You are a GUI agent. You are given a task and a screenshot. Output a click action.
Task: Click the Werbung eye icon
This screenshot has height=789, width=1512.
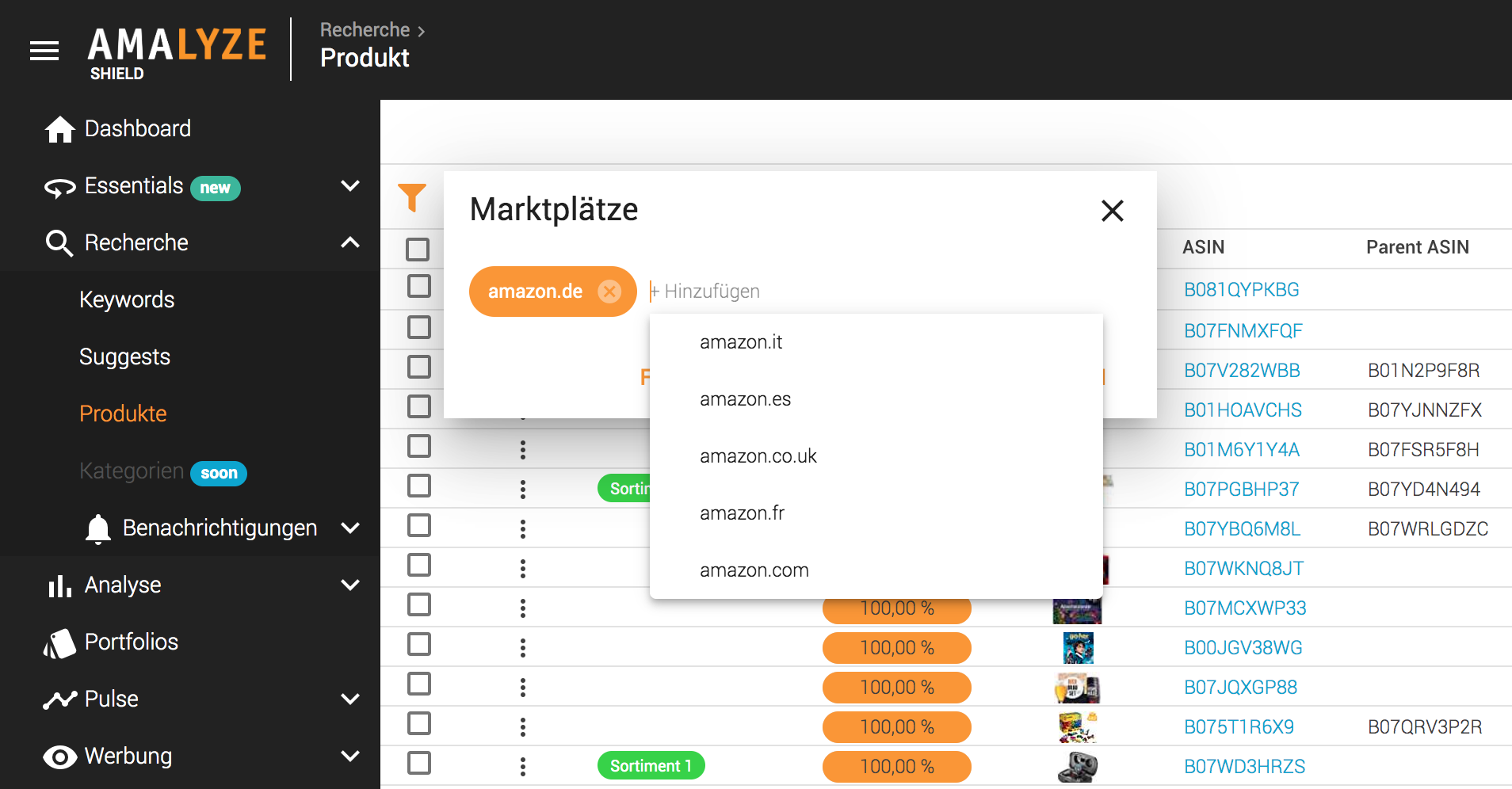click(60, 757)
